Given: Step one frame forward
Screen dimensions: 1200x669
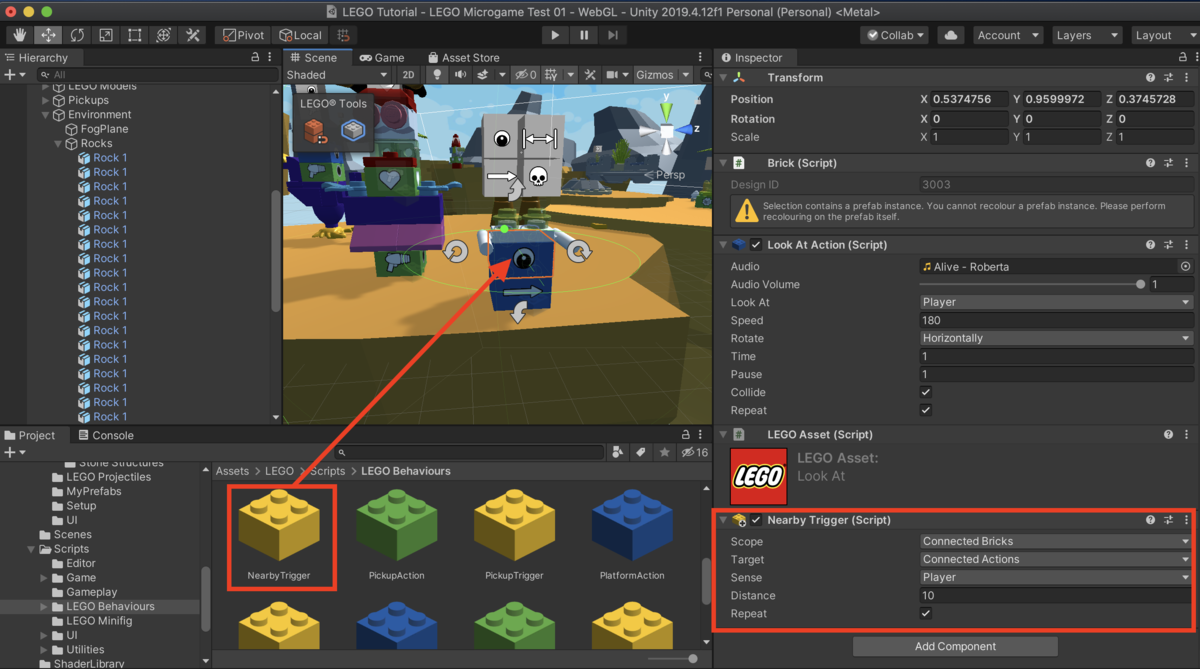Looking at the screenshot, I should pyautogui.click(x=613, y=35).
